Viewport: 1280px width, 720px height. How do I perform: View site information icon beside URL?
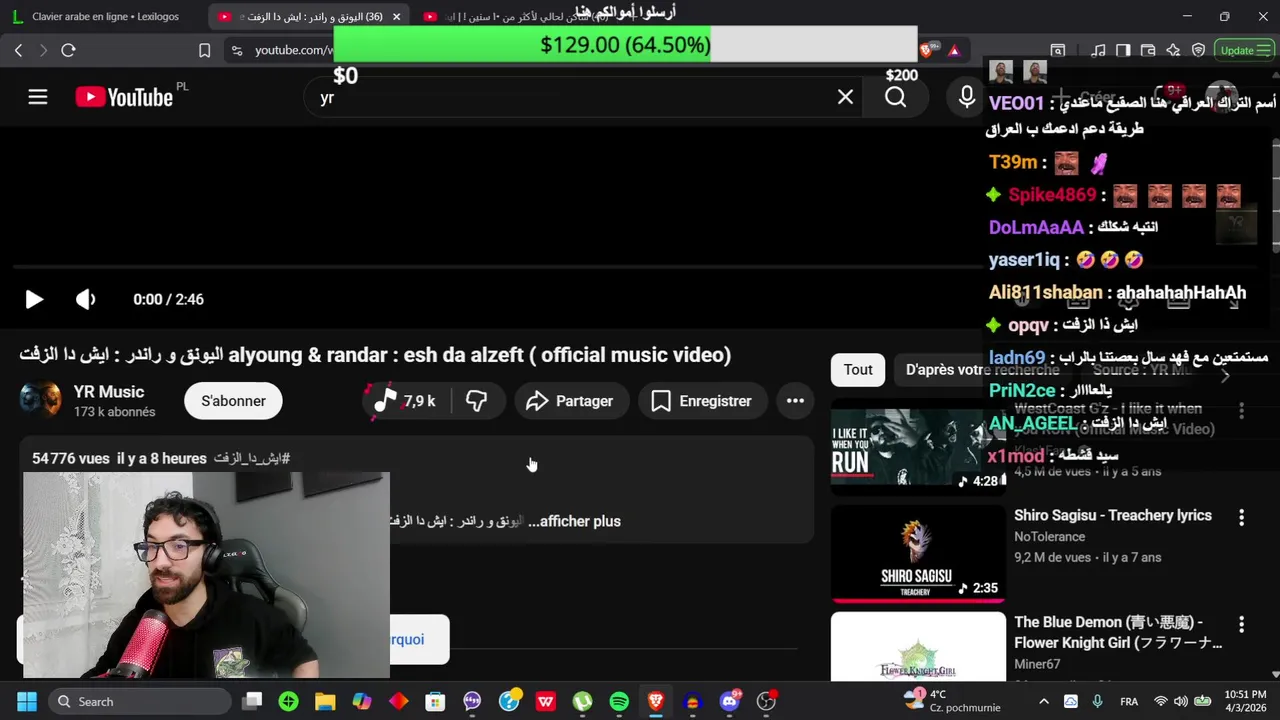pos(236,50)
